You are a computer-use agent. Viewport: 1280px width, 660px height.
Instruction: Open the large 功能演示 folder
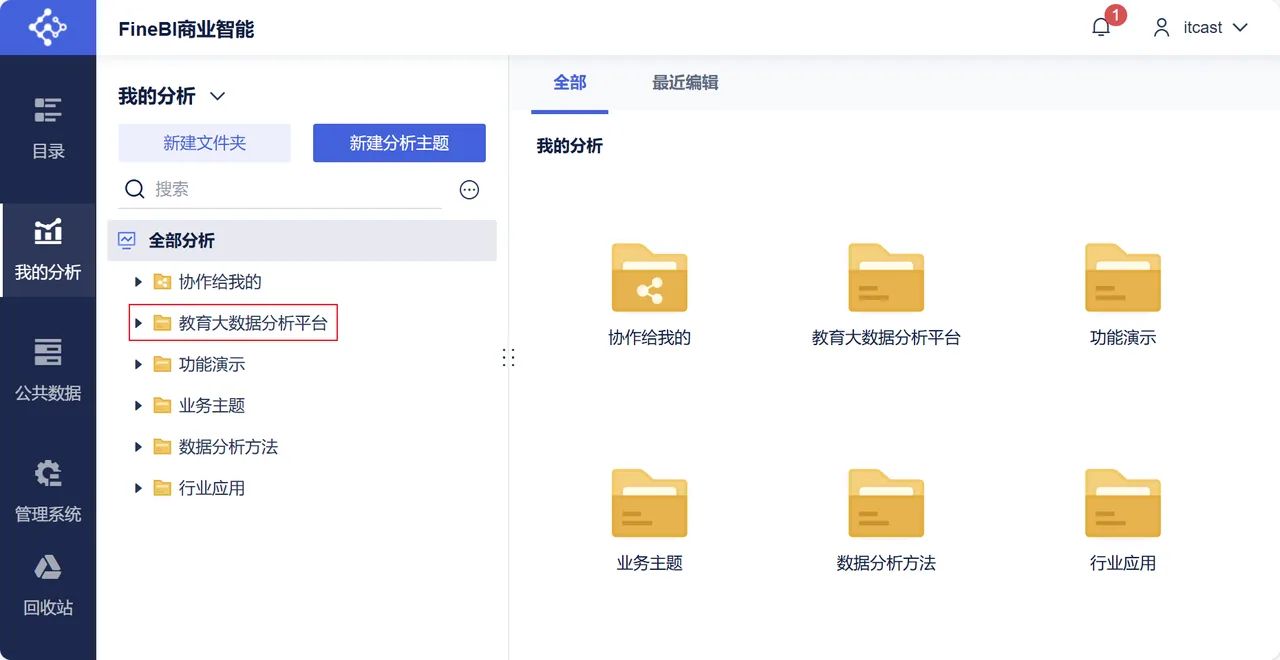point(1123,278)
